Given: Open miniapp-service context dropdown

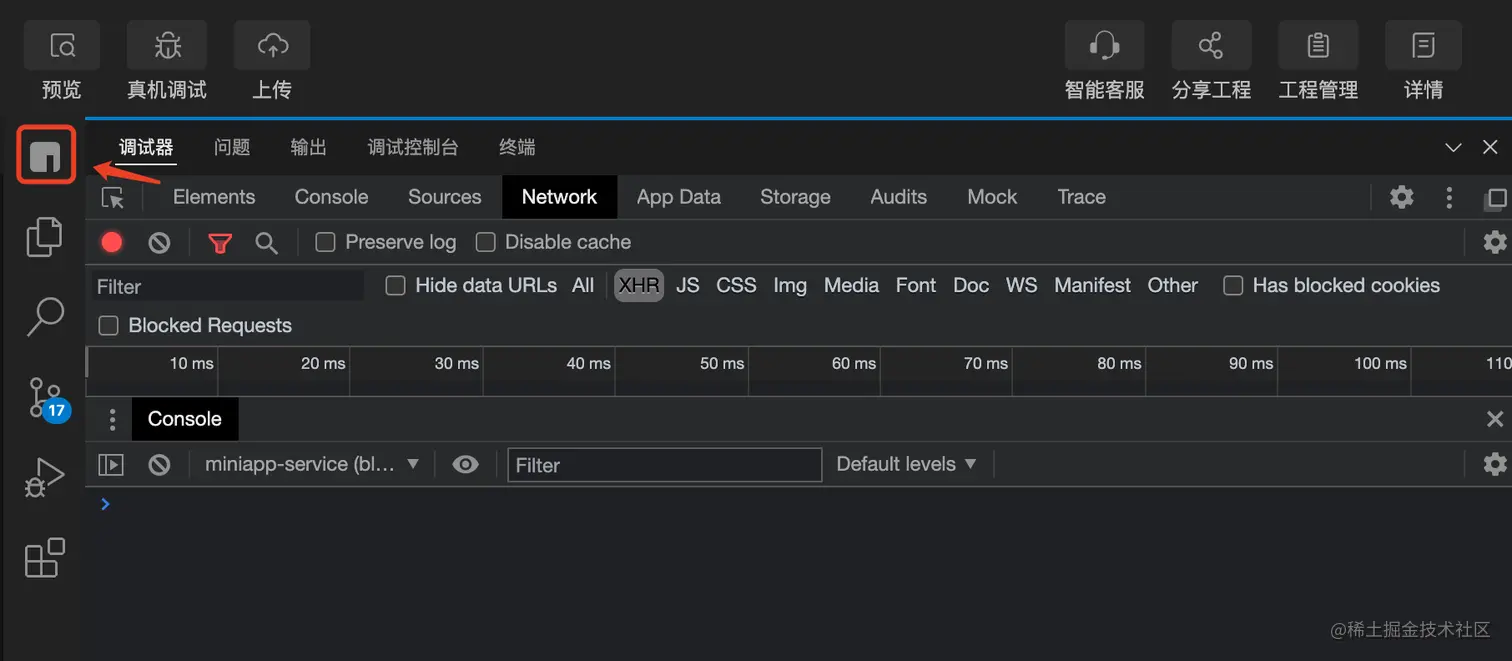Looking at the screenshot, I should 311,464.
